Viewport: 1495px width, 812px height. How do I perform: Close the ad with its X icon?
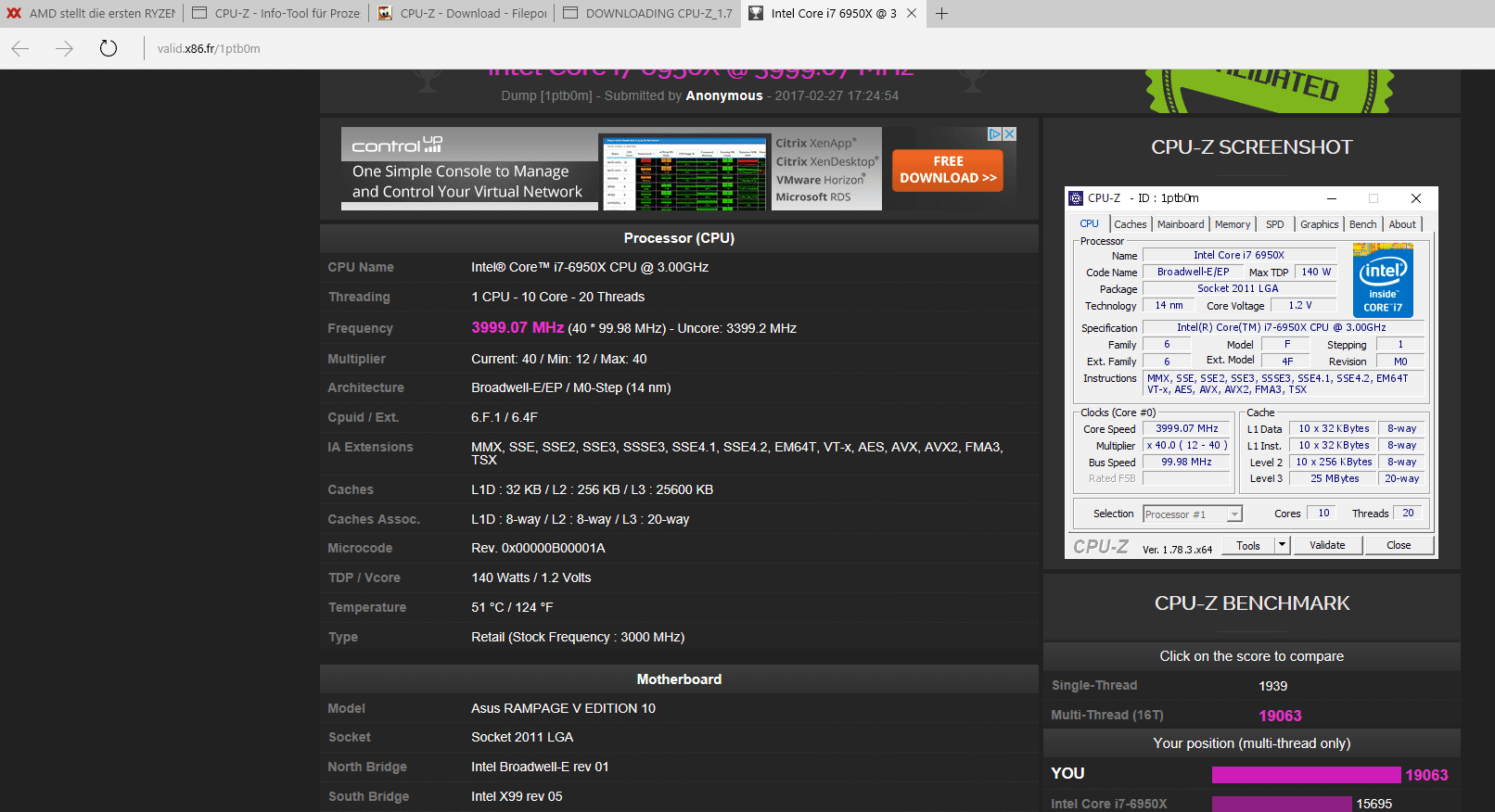point(1009,134)
